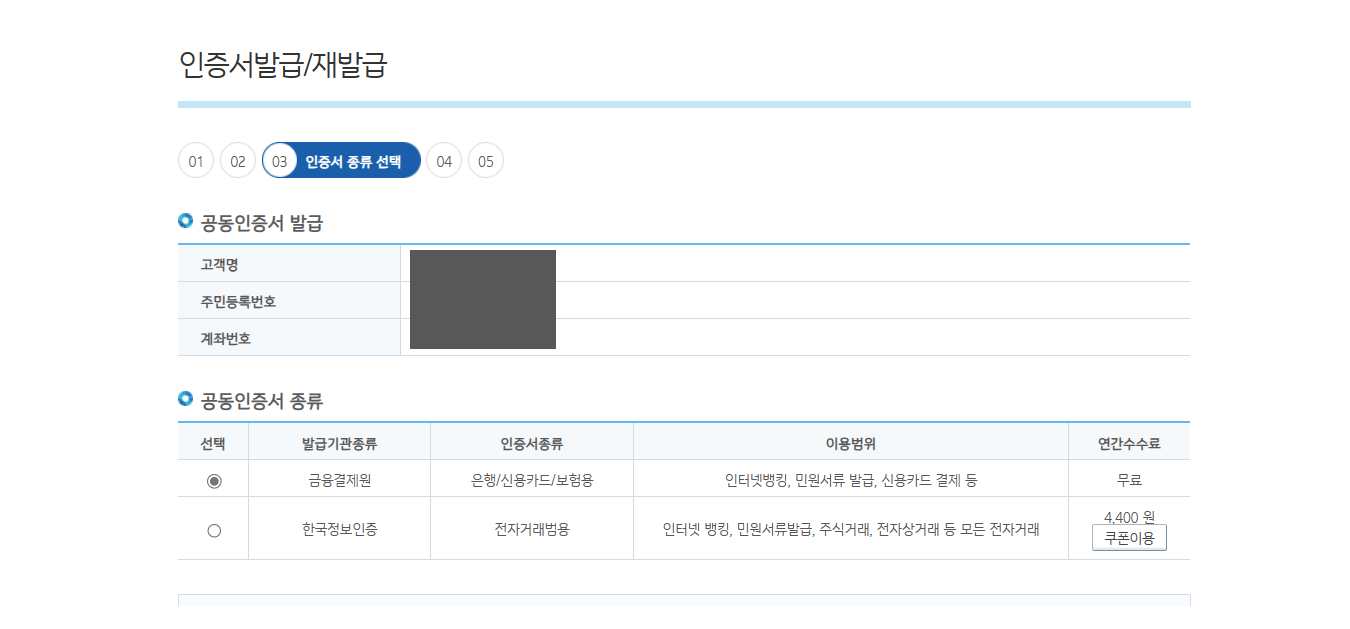The width and height of the screenshot is (1350, 629).
Task: Select the 한국정보인증 radio button
Action: click(214, 531)
